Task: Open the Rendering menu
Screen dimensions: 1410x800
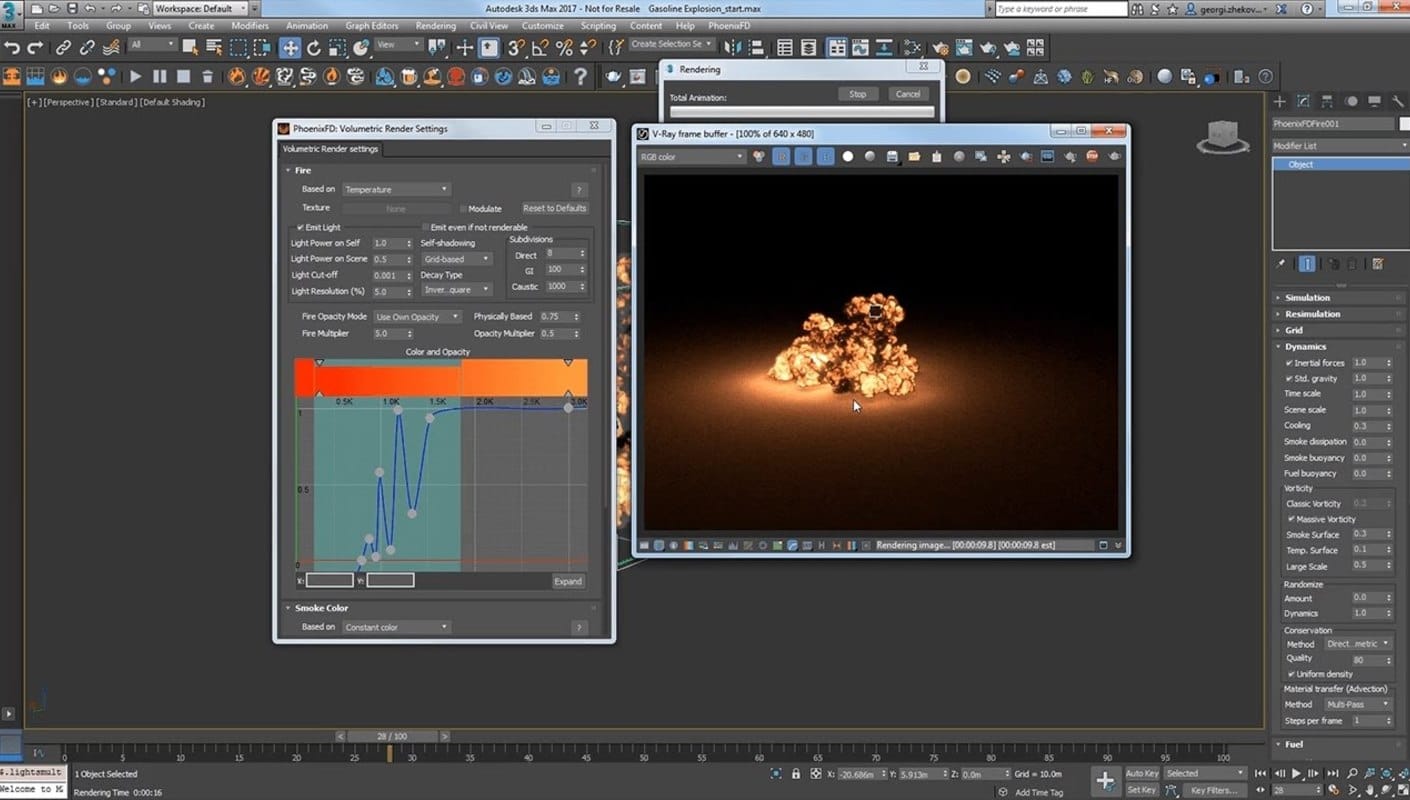Action: point(435,26)
